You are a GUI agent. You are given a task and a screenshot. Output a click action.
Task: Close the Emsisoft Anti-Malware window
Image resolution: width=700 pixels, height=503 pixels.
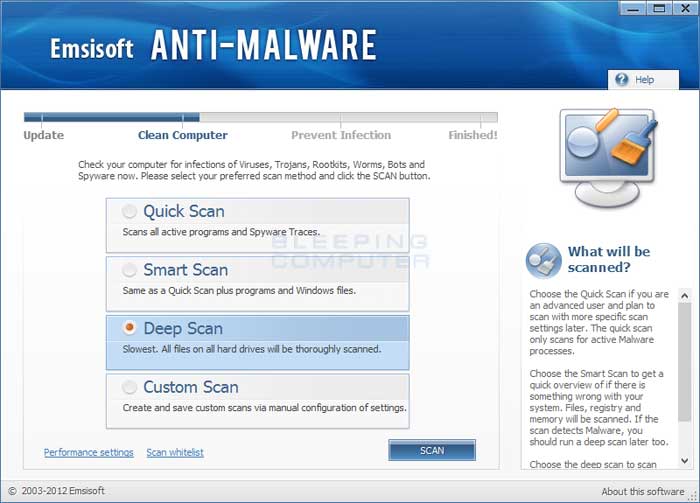tap(685, 8)
